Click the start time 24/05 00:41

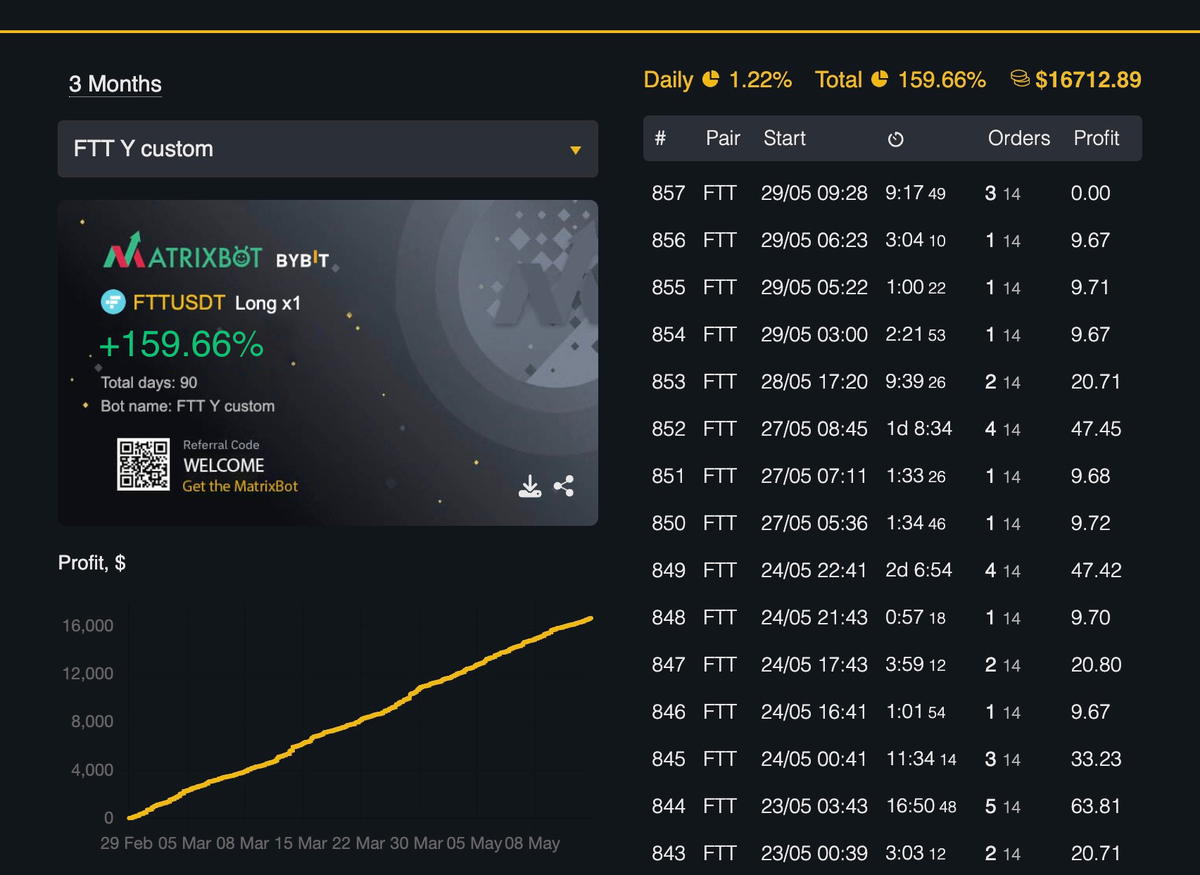pyautogui.click(x=814, y=759)
